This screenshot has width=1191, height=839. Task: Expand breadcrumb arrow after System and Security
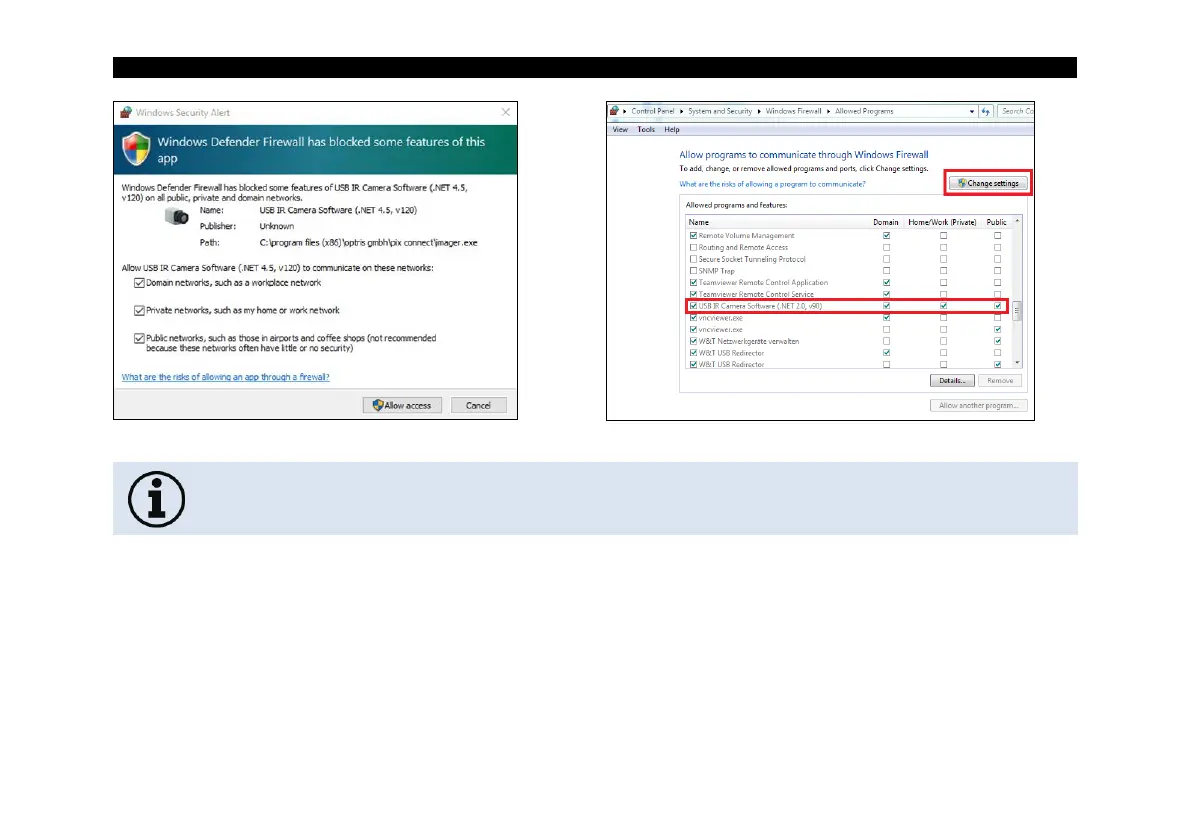click(759, 111)
